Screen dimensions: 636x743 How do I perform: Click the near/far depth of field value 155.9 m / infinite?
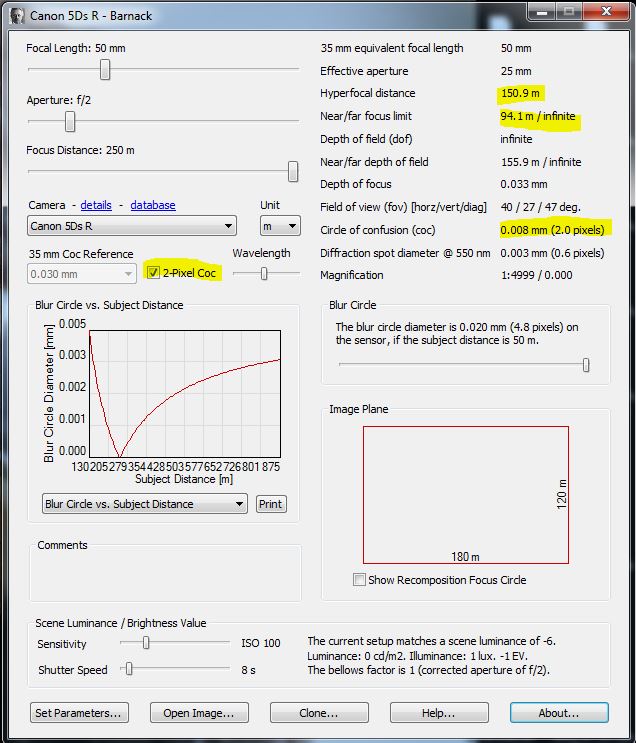[541, 162]
